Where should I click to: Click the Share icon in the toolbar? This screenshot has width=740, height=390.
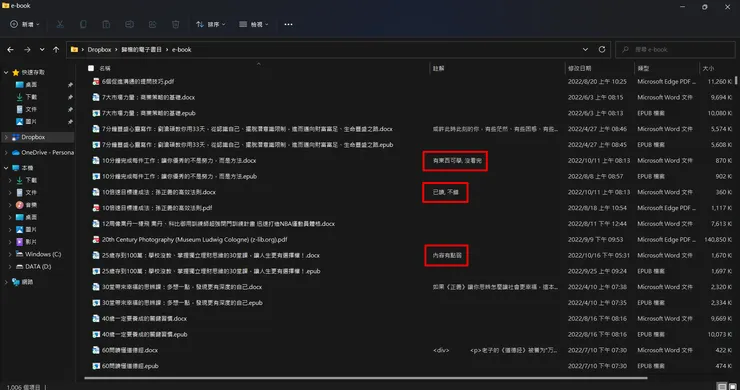[x=152, y=24]
